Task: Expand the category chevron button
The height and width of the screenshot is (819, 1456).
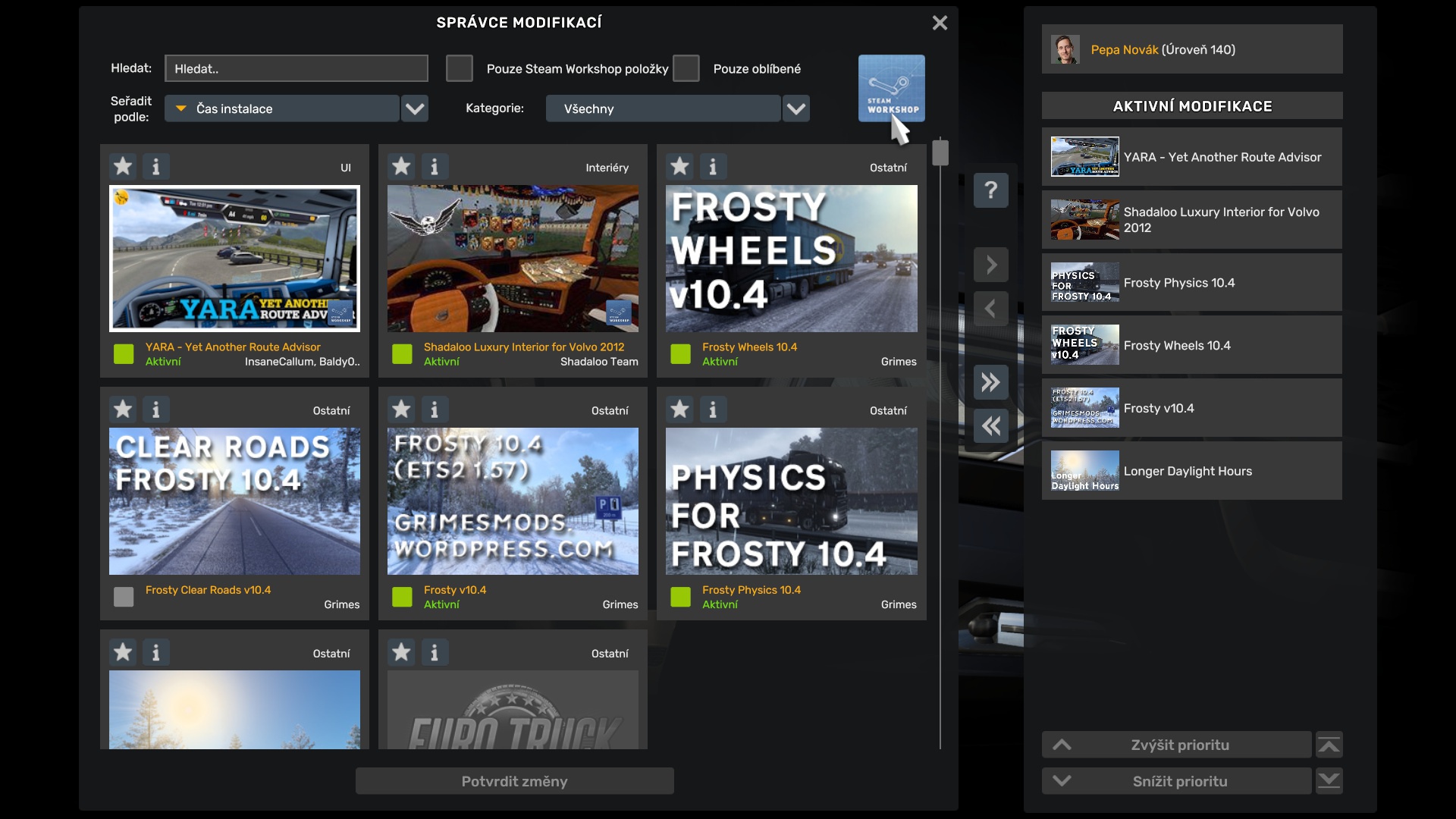Action: pyautogui.click(x=796, y=108)
